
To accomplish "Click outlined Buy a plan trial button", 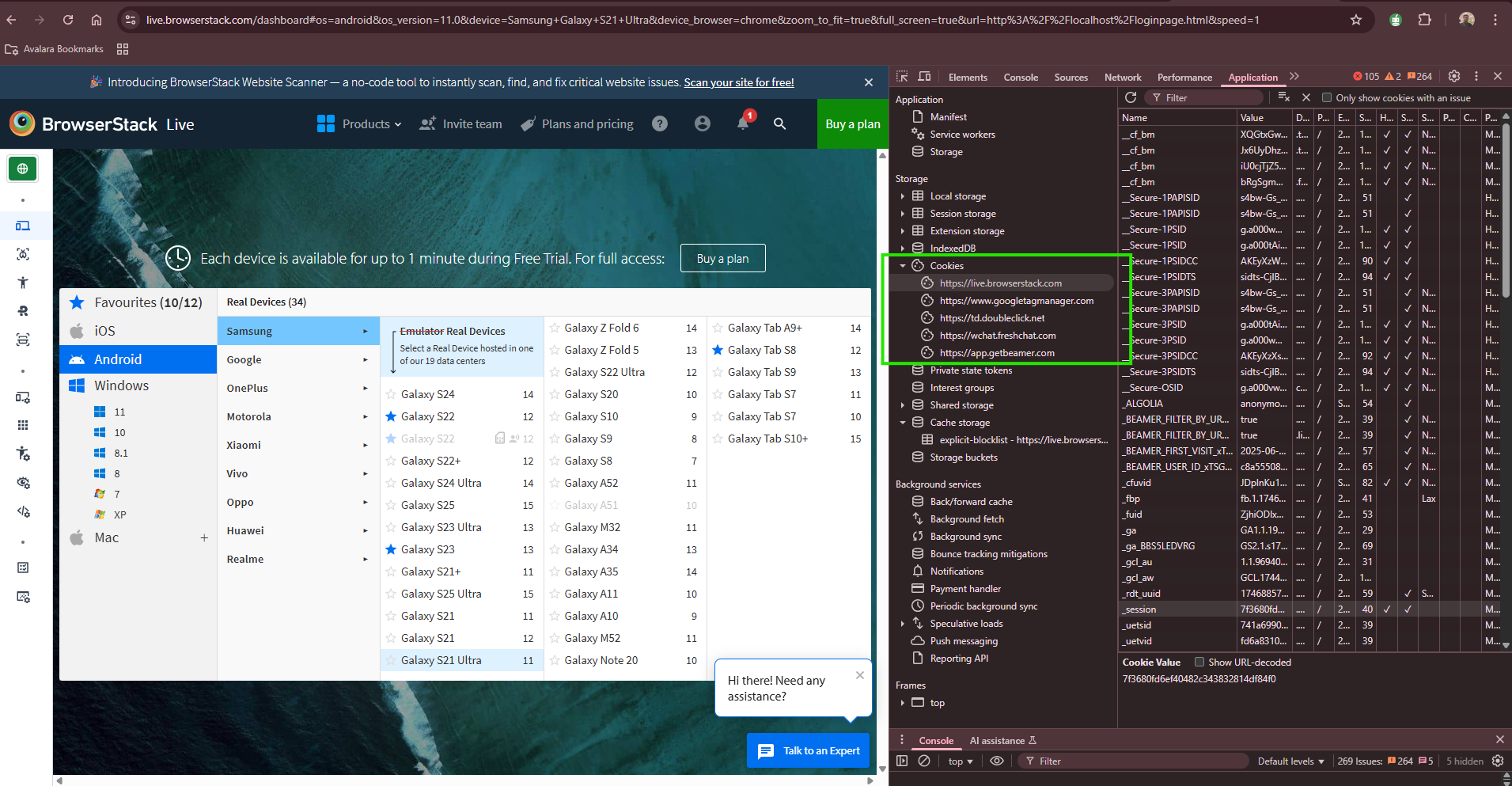I will pos(722,258).
